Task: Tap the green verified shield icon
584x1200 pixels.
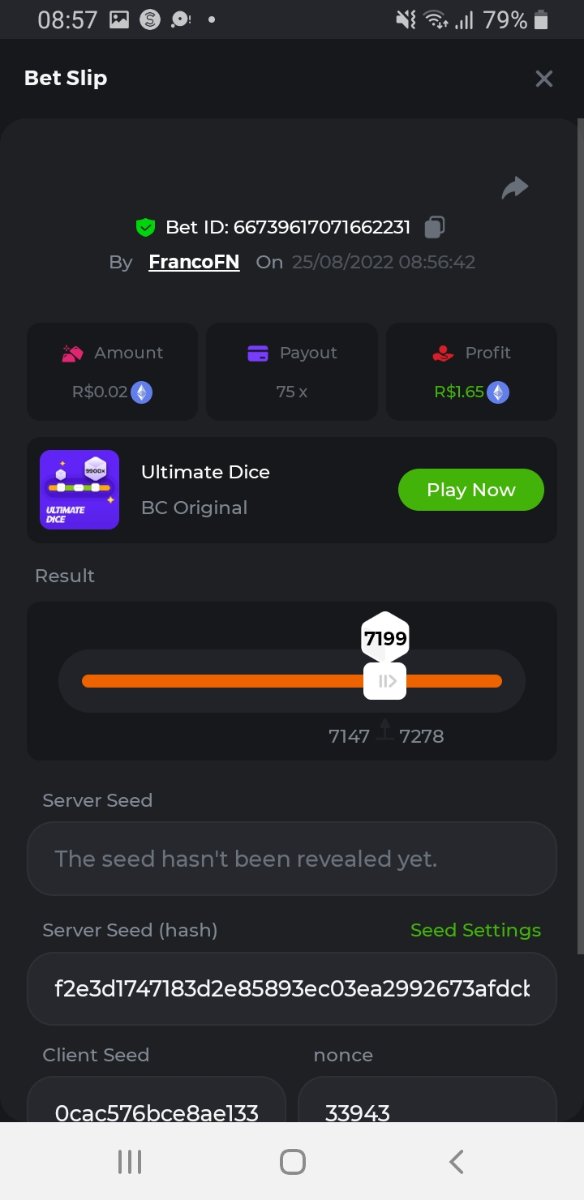Action: [146, 227]
